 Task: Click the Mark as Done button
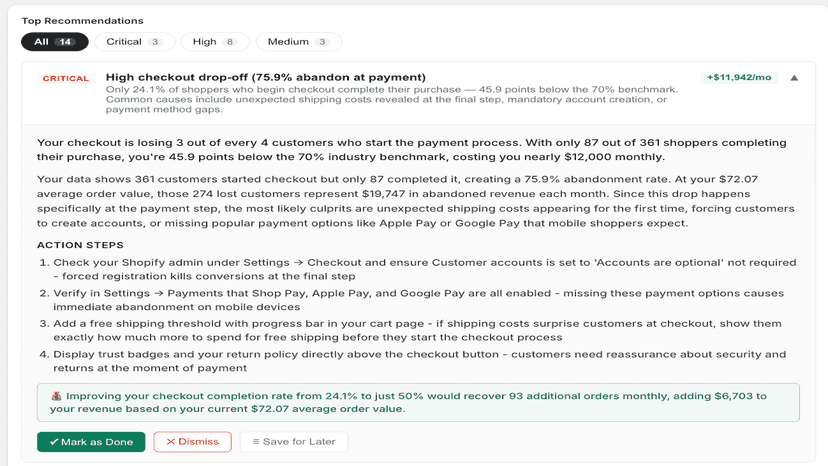click(x=91, y=442)
